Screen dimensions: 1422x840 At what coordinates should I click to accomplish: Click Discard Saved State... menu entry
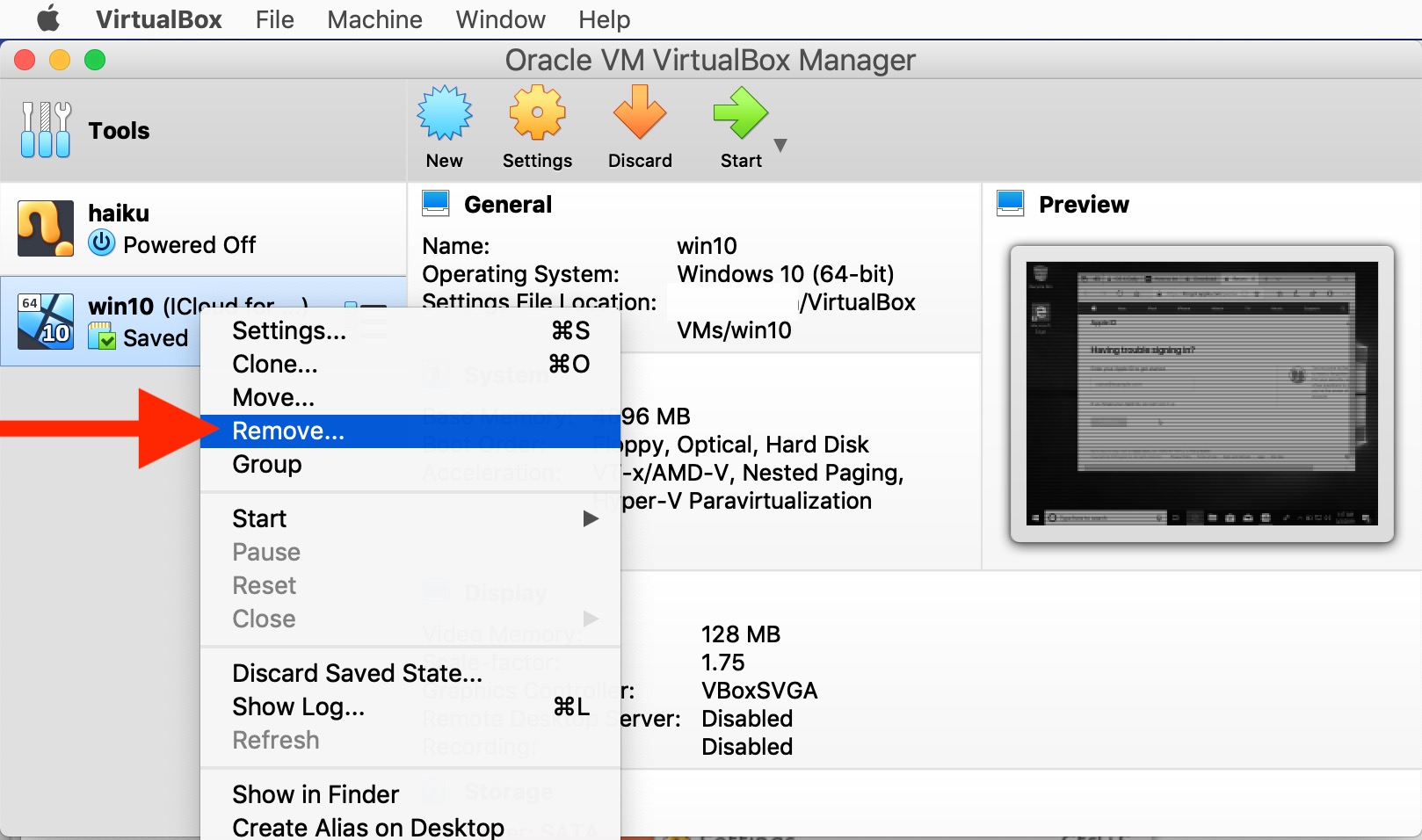pos(357,674)
